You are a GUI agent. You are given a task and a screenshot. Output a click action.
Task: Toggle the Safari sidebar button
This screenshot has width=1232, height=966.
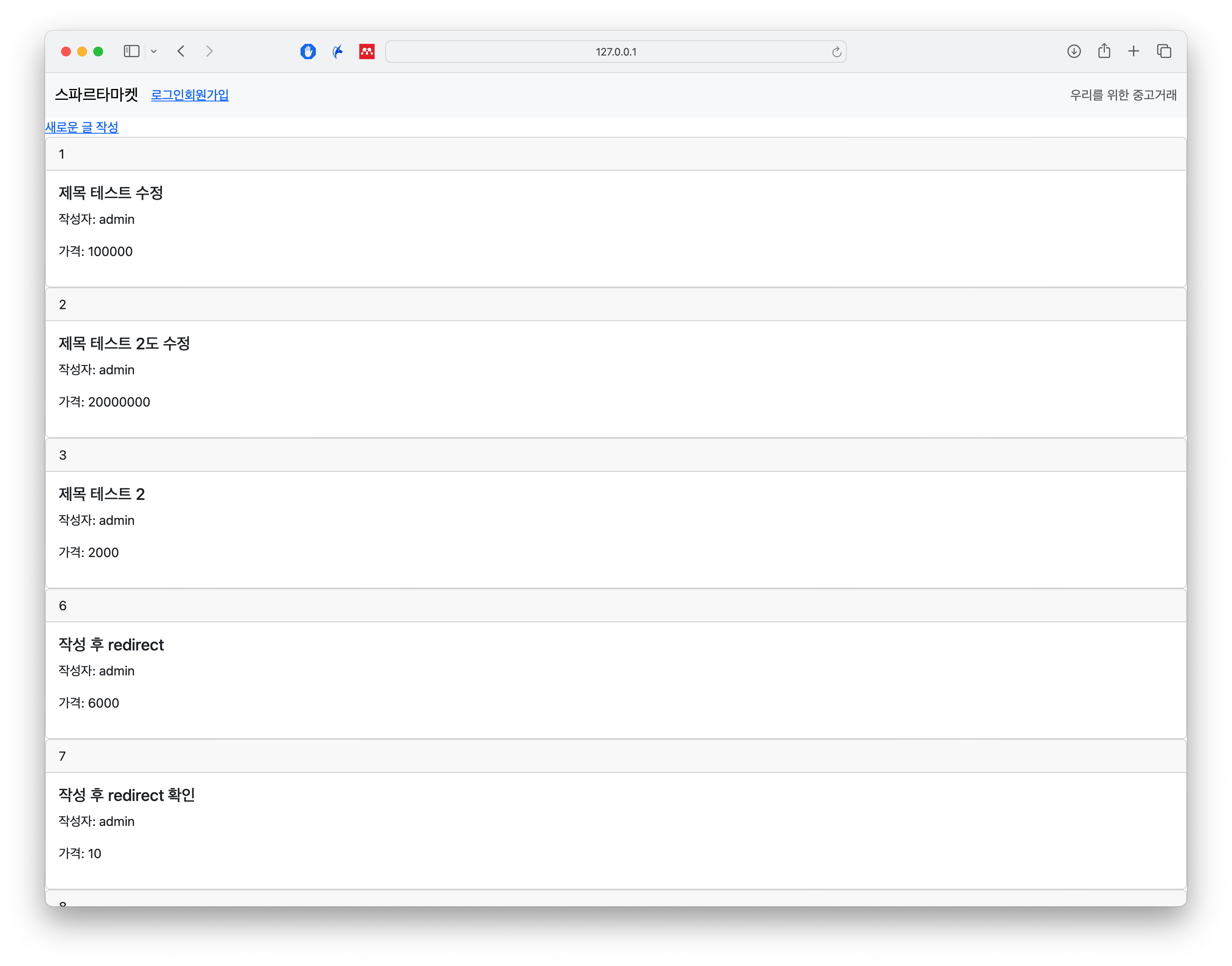pyautogui.click(x=131, y=52)
